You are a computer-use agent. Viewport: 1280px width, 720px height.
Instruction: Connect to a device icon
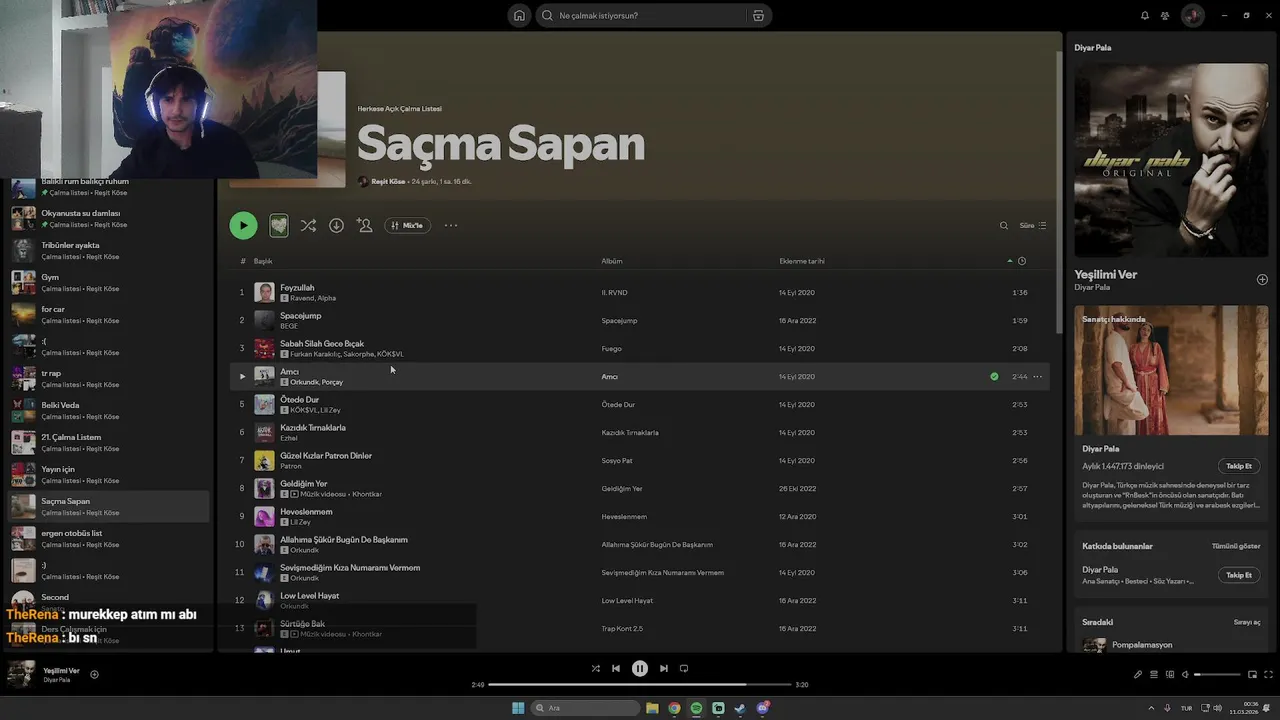pos(1169,675)
